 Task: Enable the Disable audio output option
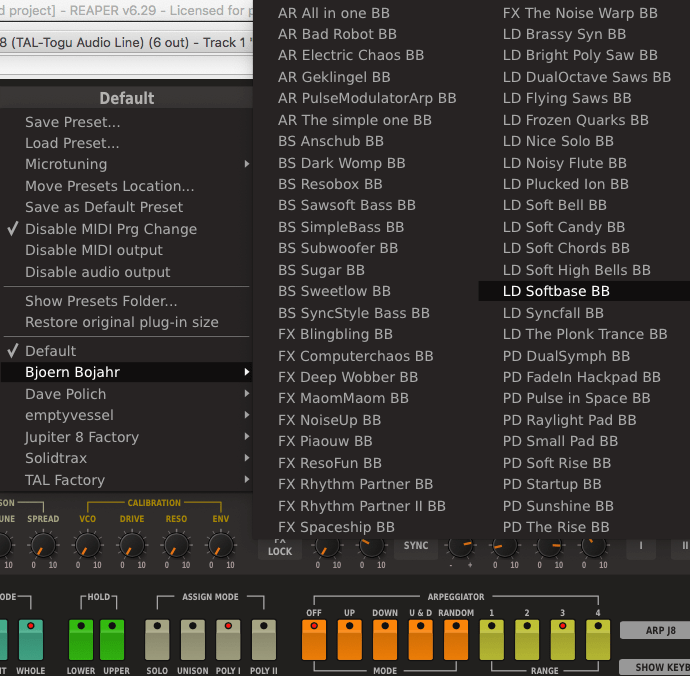point(97,272)
